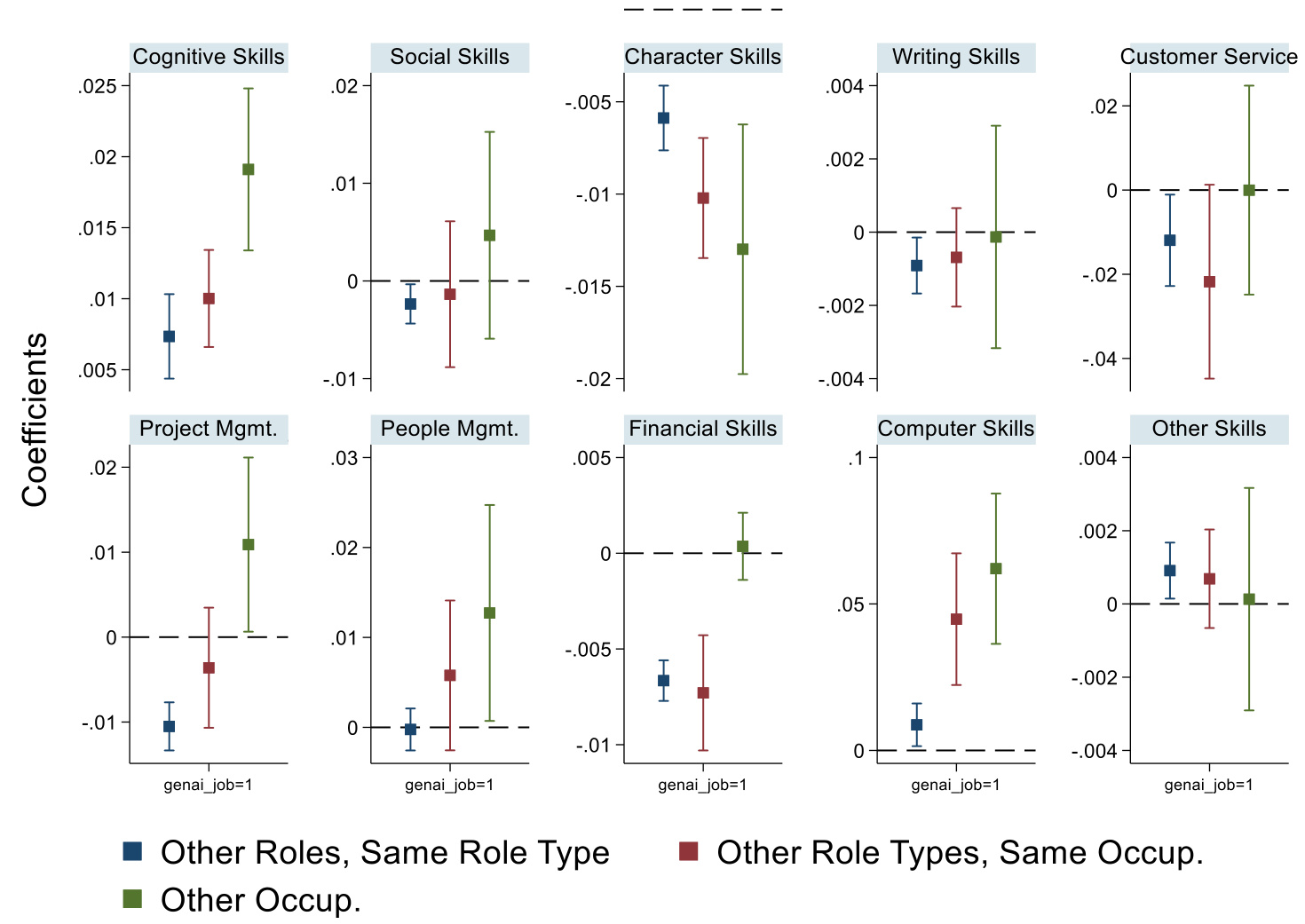
Task: Select the People Mgmt. panel header
Action: [449, 429]
